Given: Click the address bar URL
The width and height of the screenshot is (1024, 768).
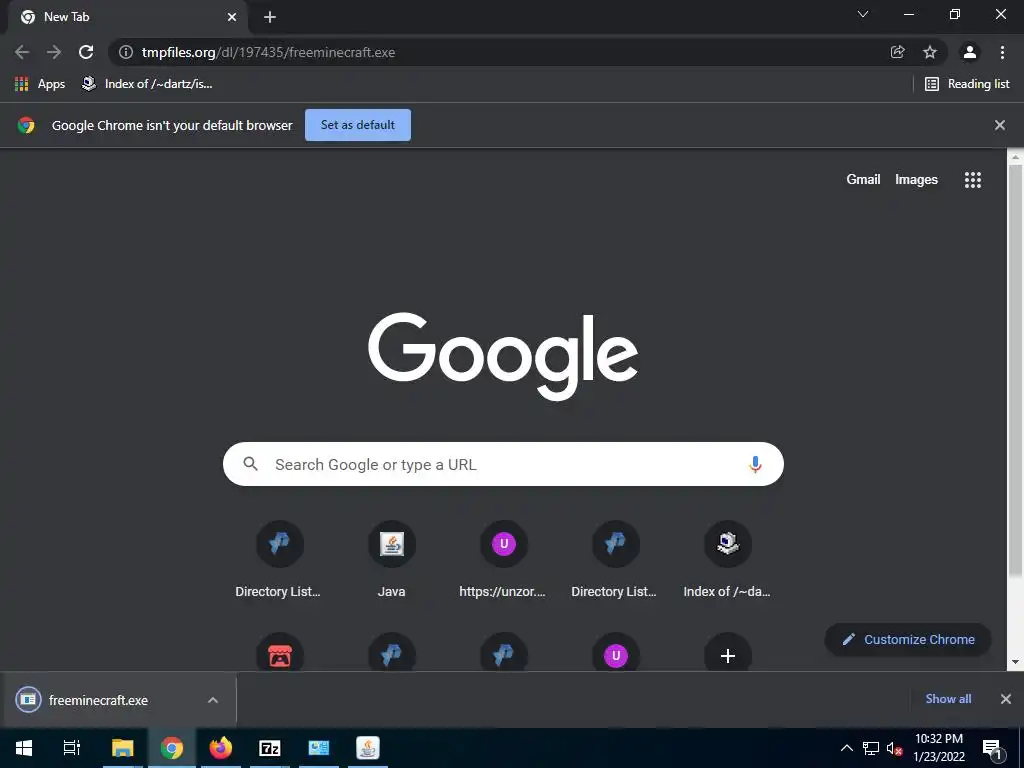Looking at the screenshot, I should tap(268, 52).
